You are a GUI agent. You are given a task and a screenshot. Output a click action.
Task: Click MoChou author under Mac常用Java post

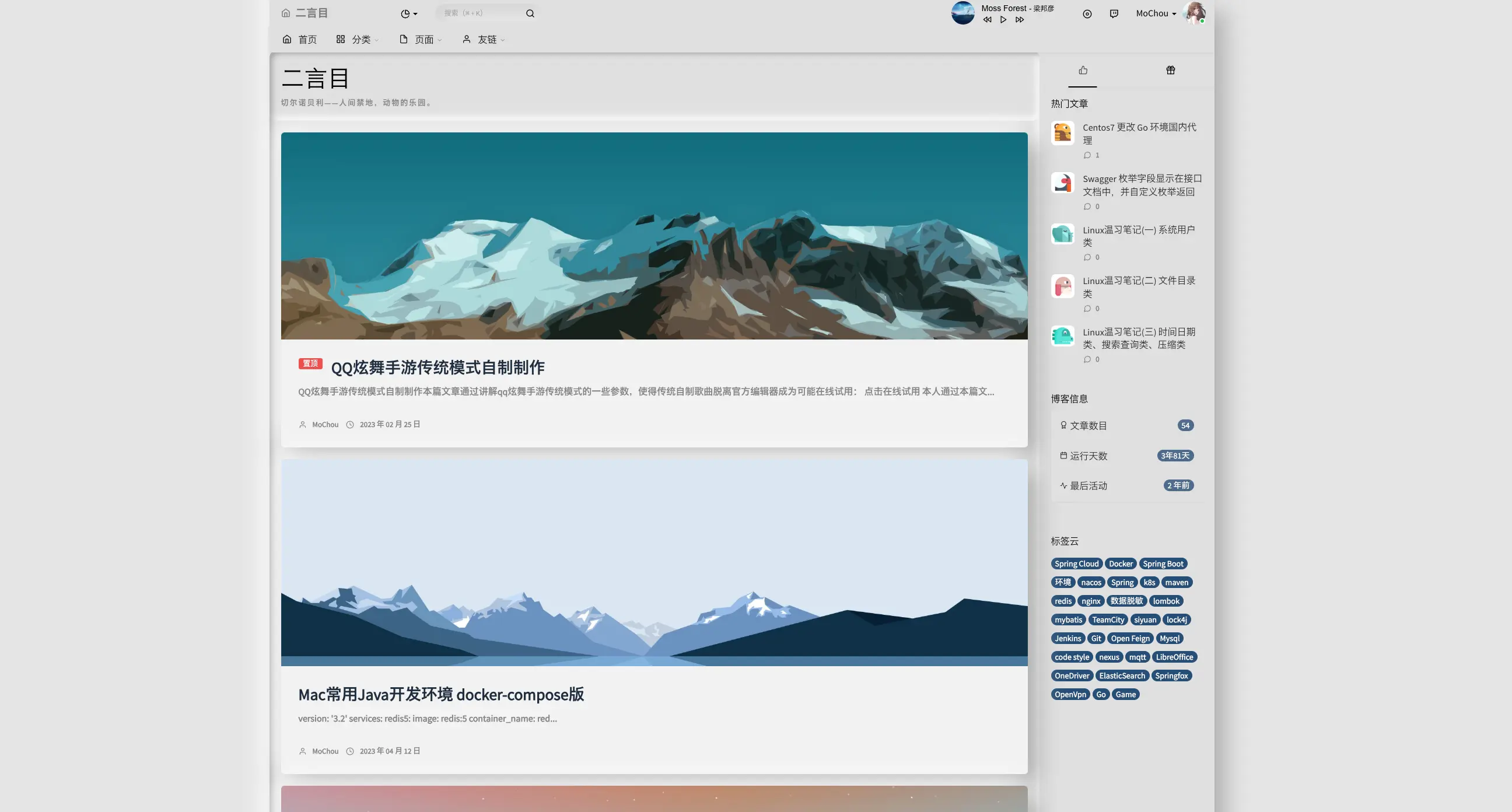pyautogui.click(x=324, y=751)
